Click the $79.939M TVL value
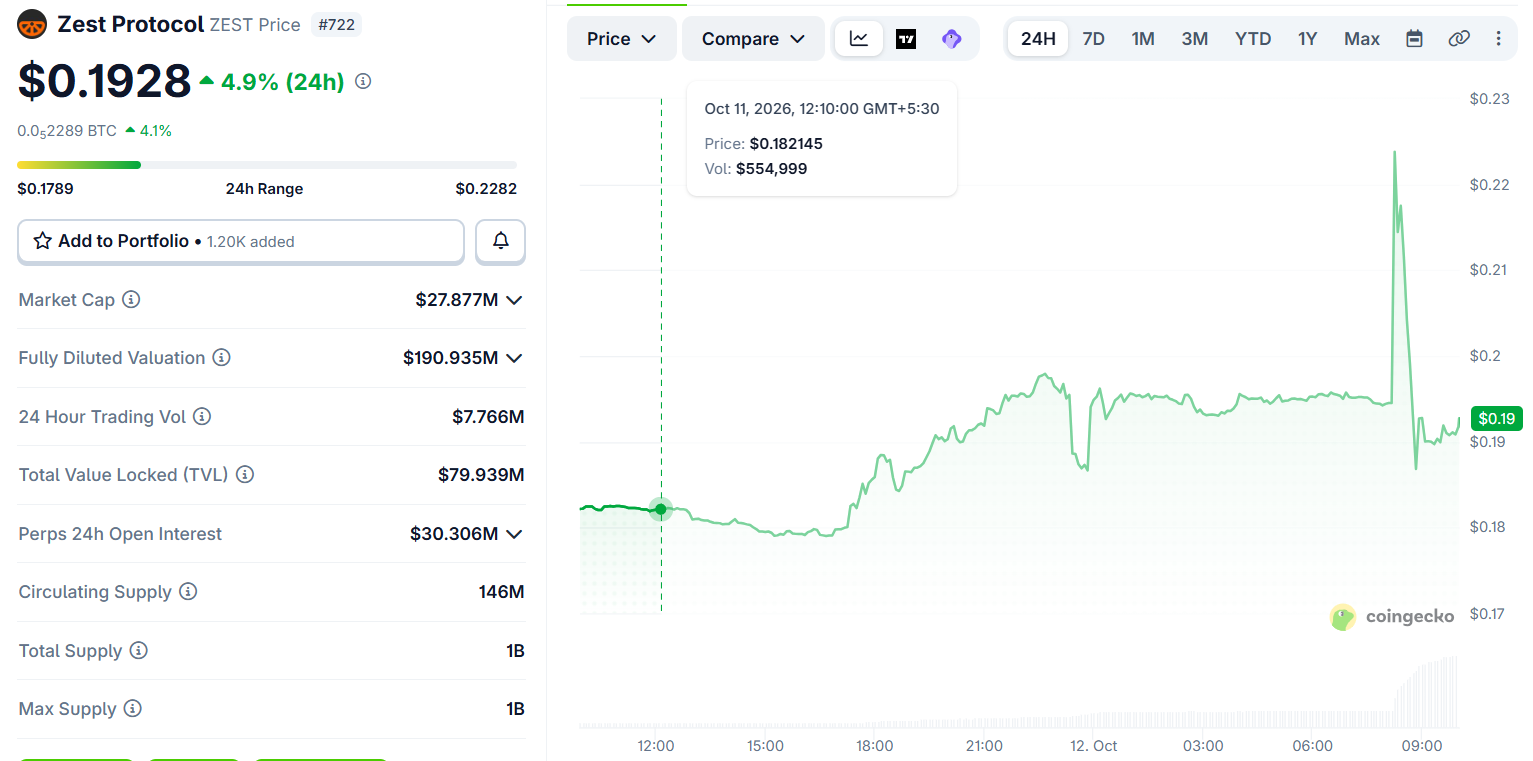Viewport: 1533px width, 761px height. (481, 475)
